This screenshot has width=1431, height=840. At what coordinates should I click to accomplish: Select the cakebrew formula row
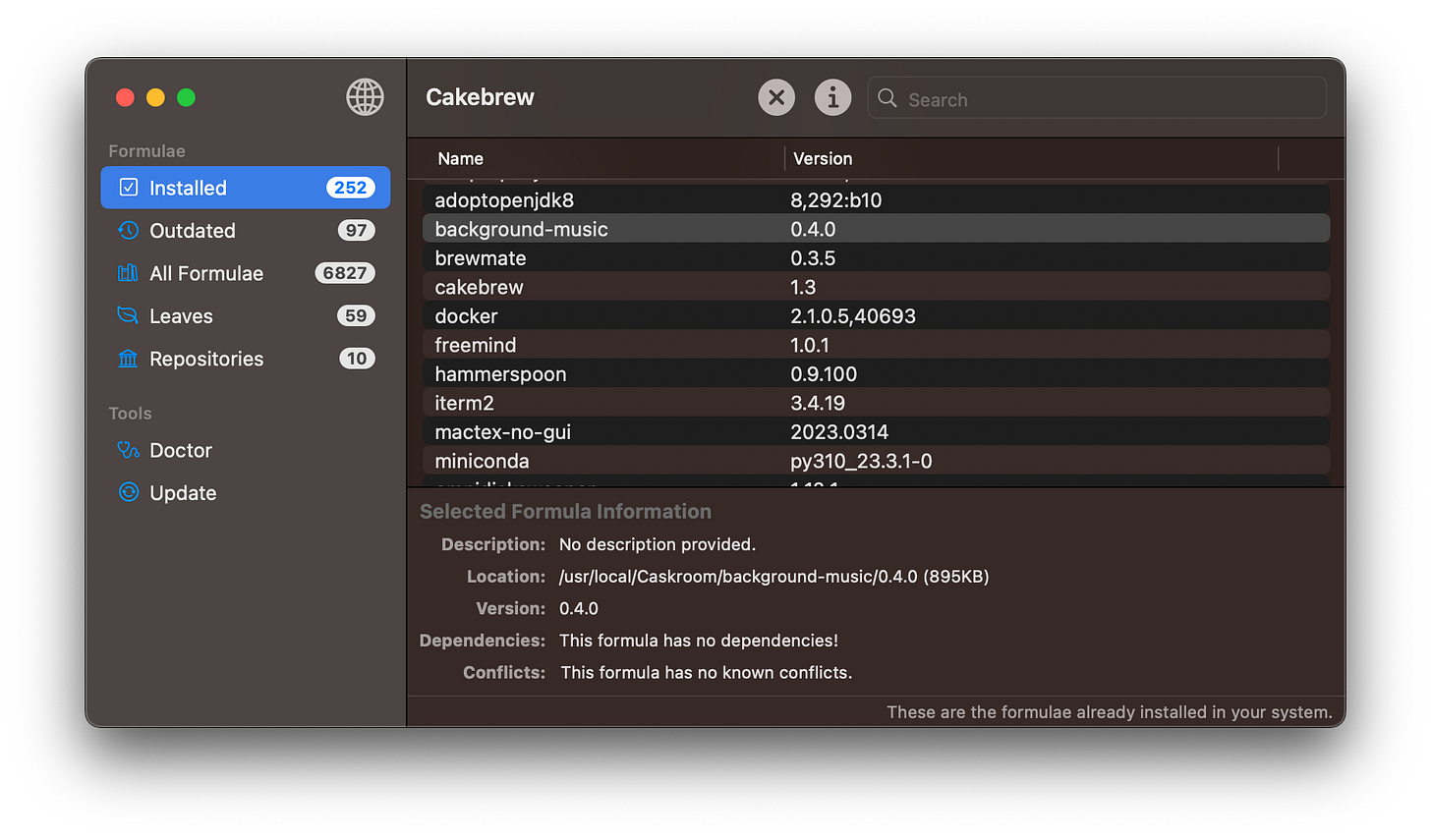coord(877,287)
